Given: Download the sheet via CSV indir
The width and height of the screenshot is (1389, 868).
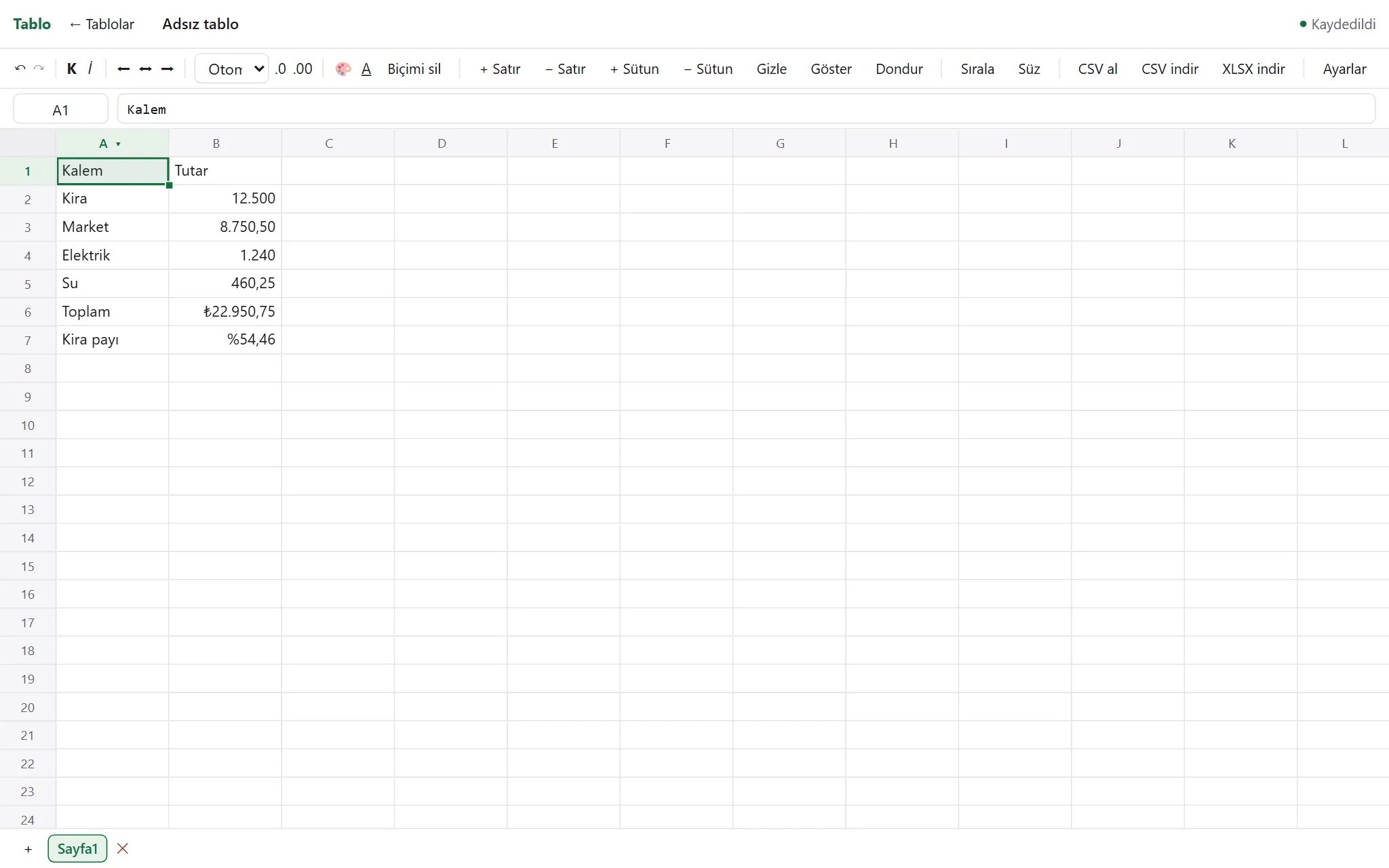Looking at the screenshot, I should (x=1170, y=68).
